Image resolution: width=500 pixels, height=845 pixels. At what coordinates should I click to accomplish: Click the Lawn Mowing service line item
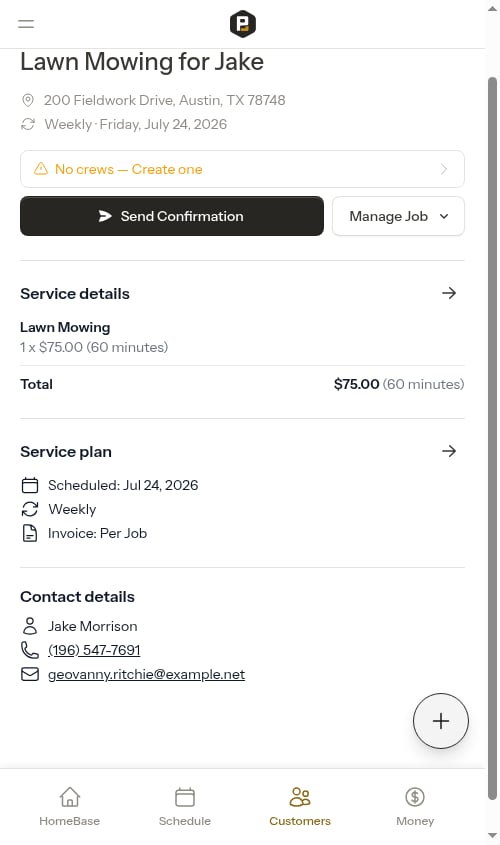tap(65, 327)
